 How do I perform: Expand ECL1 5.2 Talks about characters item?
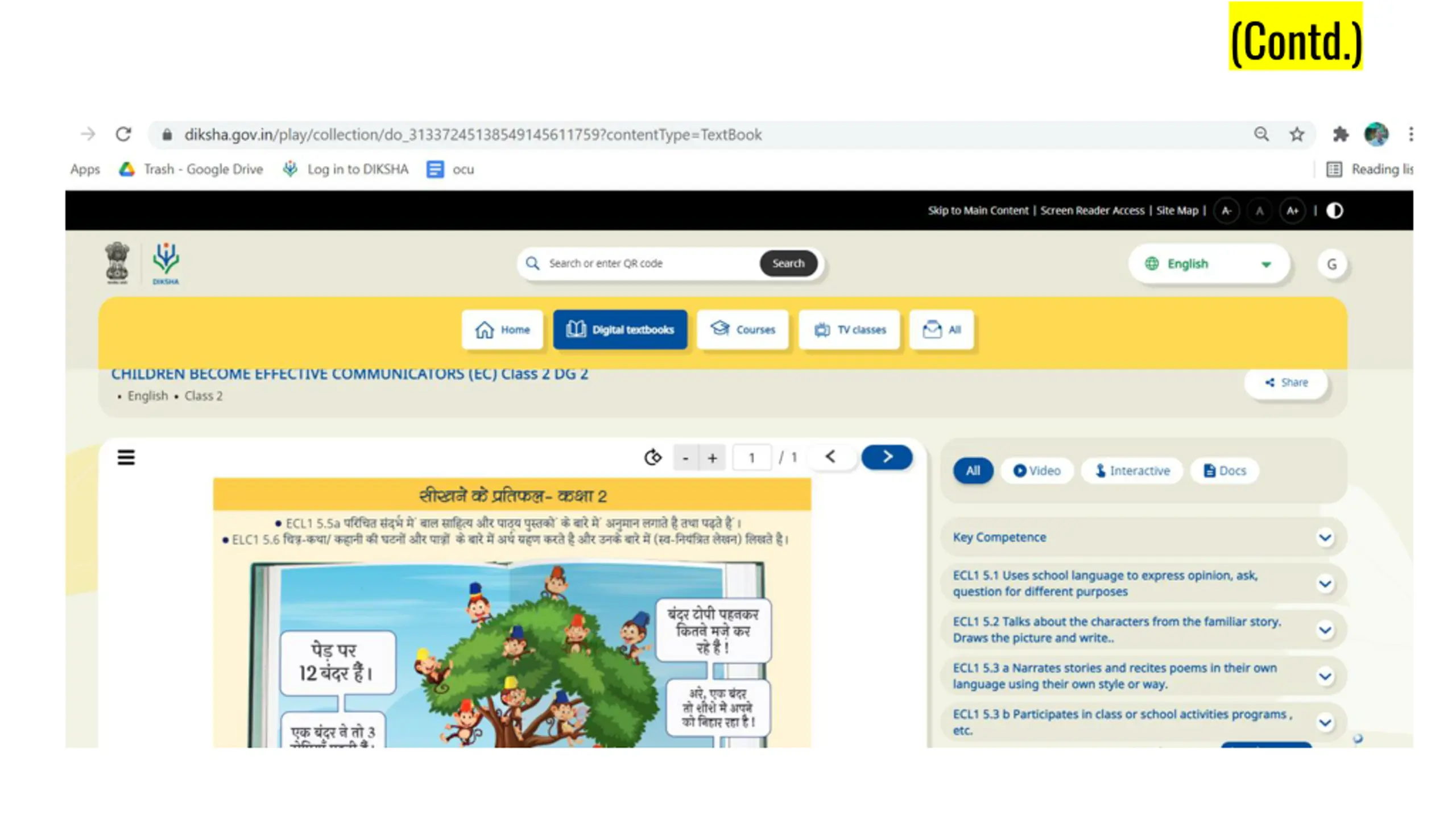[1142, 630]
